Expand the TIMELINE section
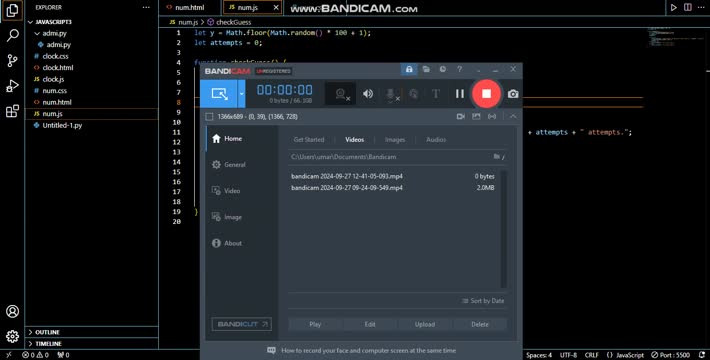710x360 pixels. click(x=92, y=344)
